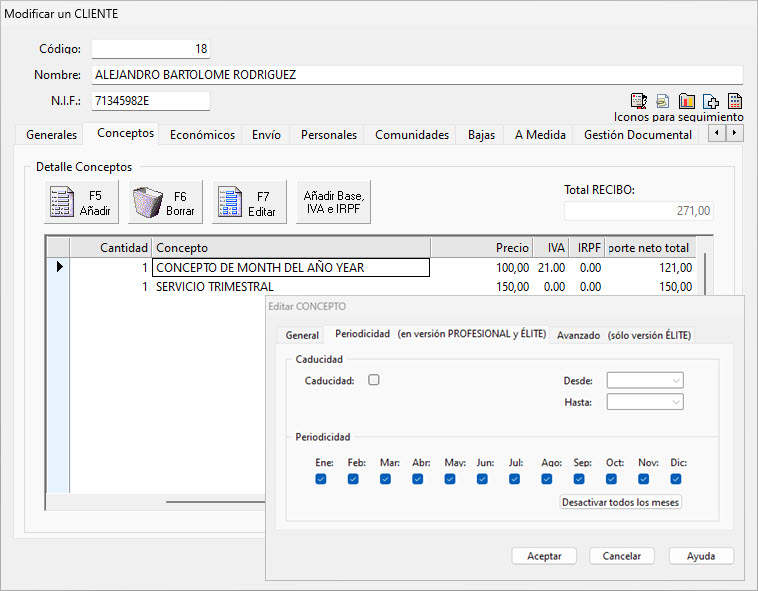
Task: Open the Económicos tab
Action: point(202,135)
